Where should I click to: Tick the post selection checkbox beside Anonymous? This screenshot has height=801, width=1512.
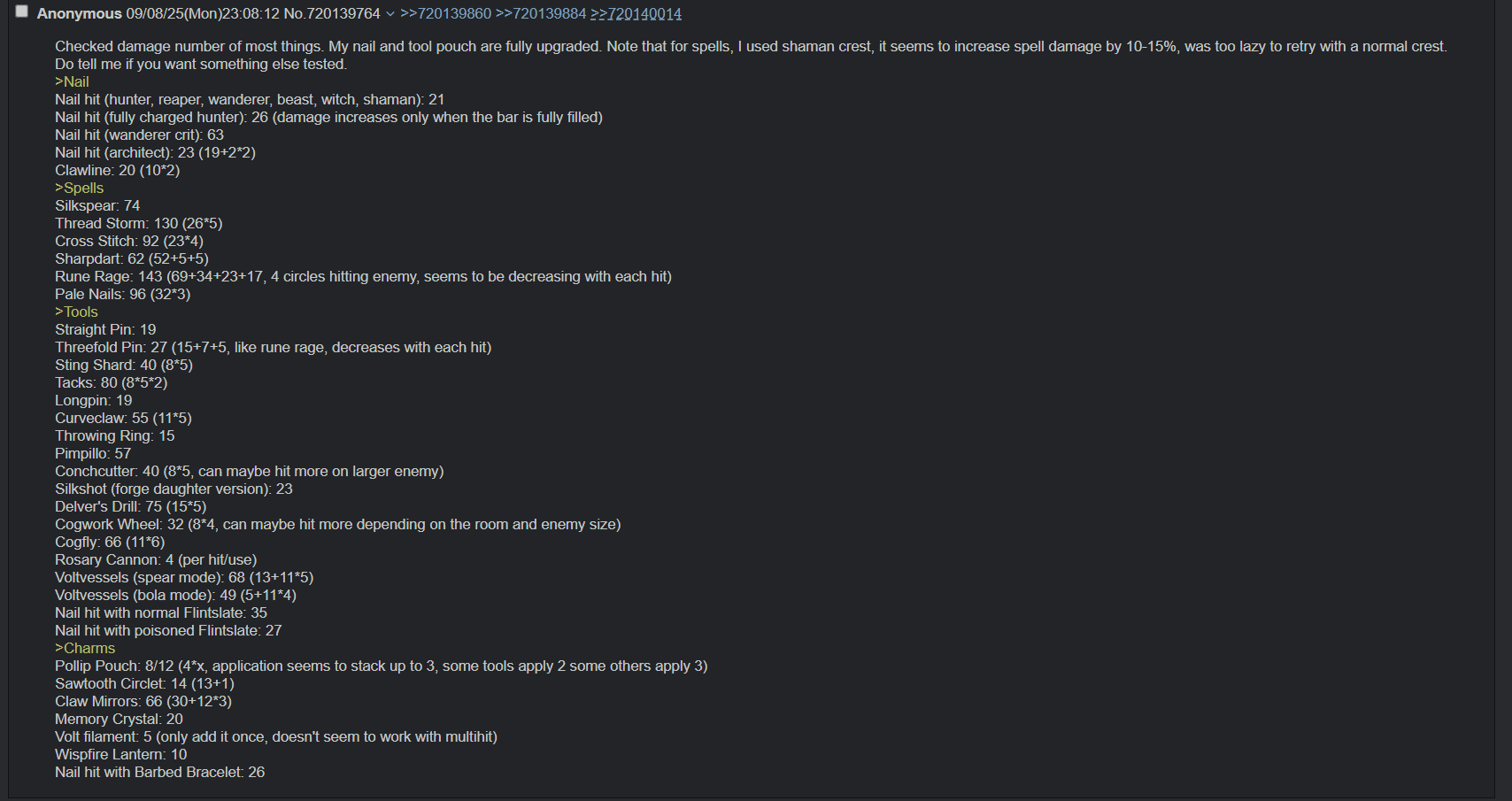(x=22, y=12)
